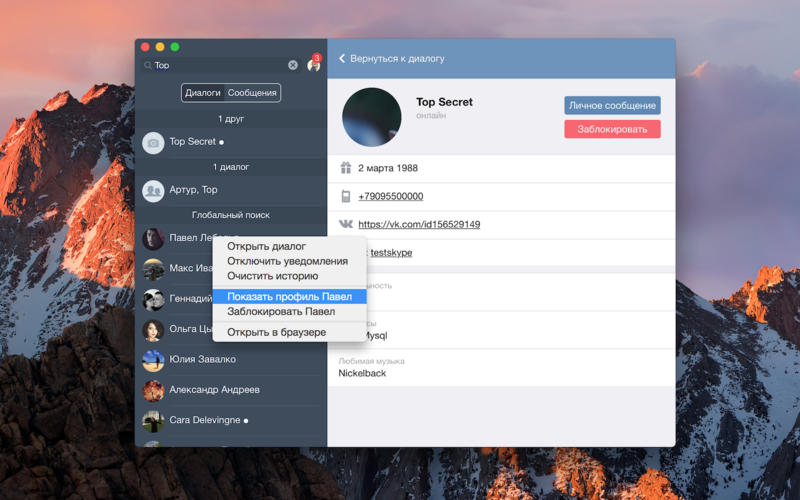The width and height of the screenshot is (800, 500).
Task: Click Cara Delevingne's avatar
Action: pos(153,421)
